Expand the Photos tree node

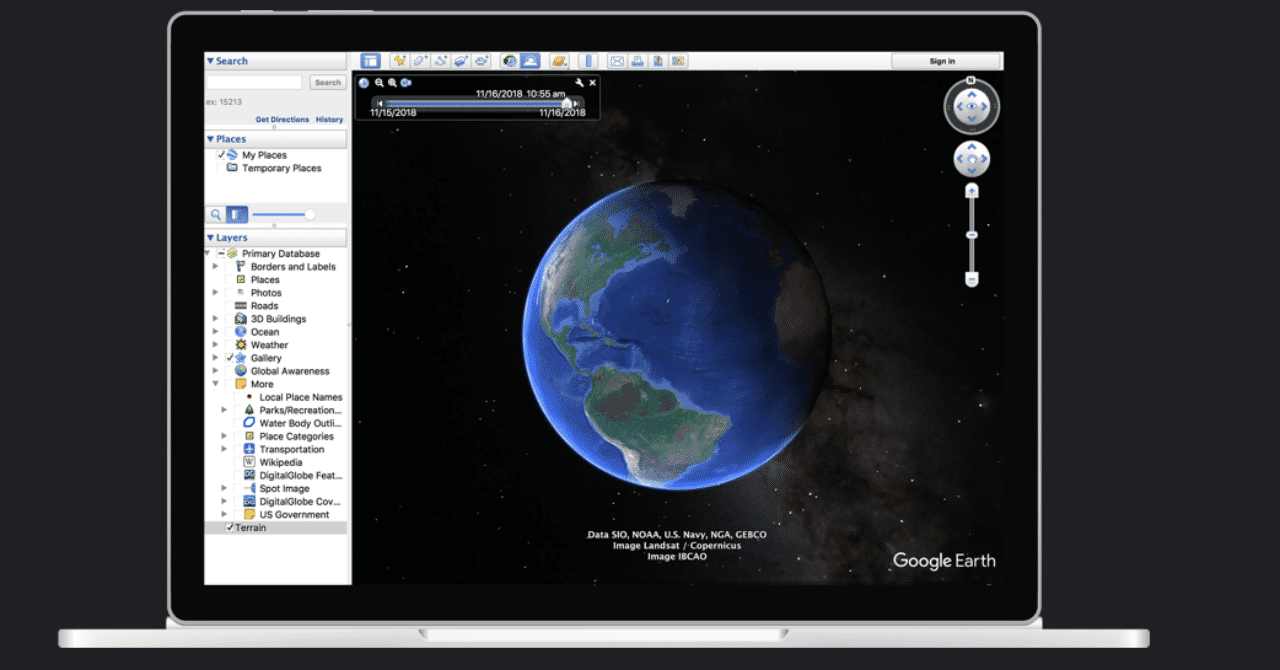(x=215, y=293)
